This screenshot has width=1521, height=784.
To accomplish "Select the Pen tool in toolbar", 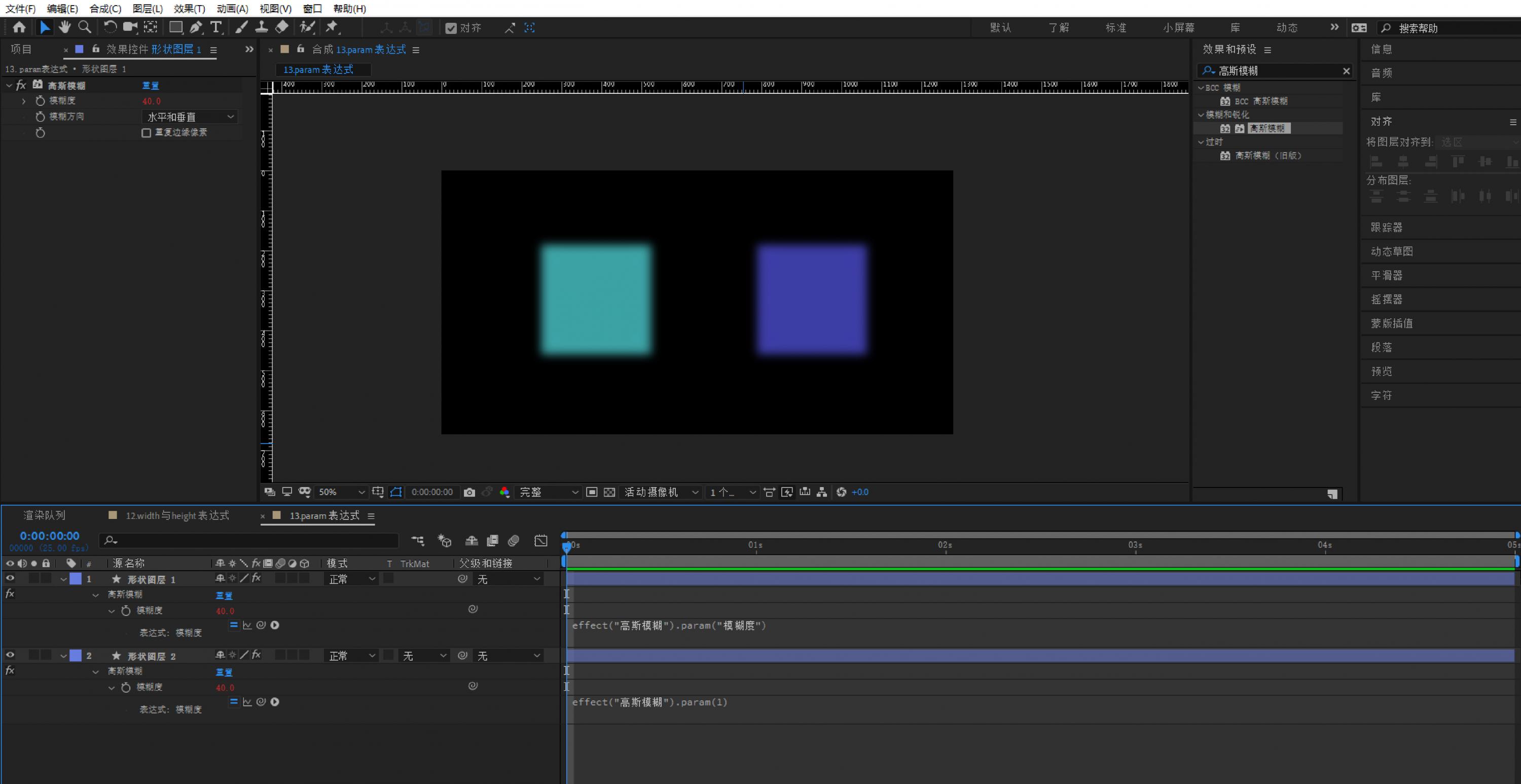I will (196, 27).
